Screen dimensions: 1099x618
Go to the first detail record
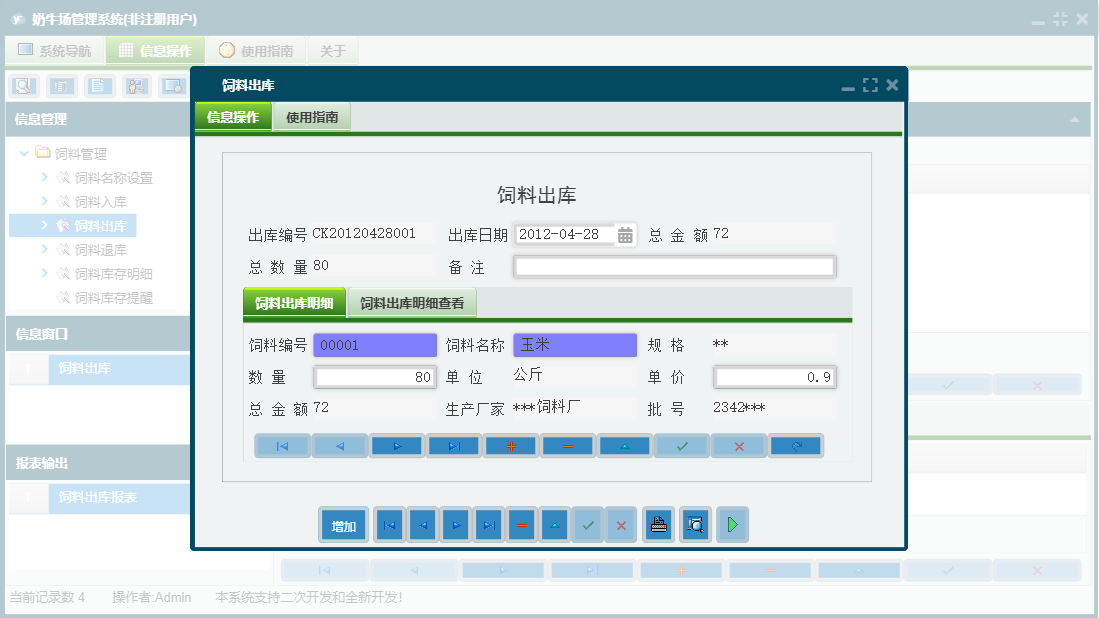click(282, 446)
